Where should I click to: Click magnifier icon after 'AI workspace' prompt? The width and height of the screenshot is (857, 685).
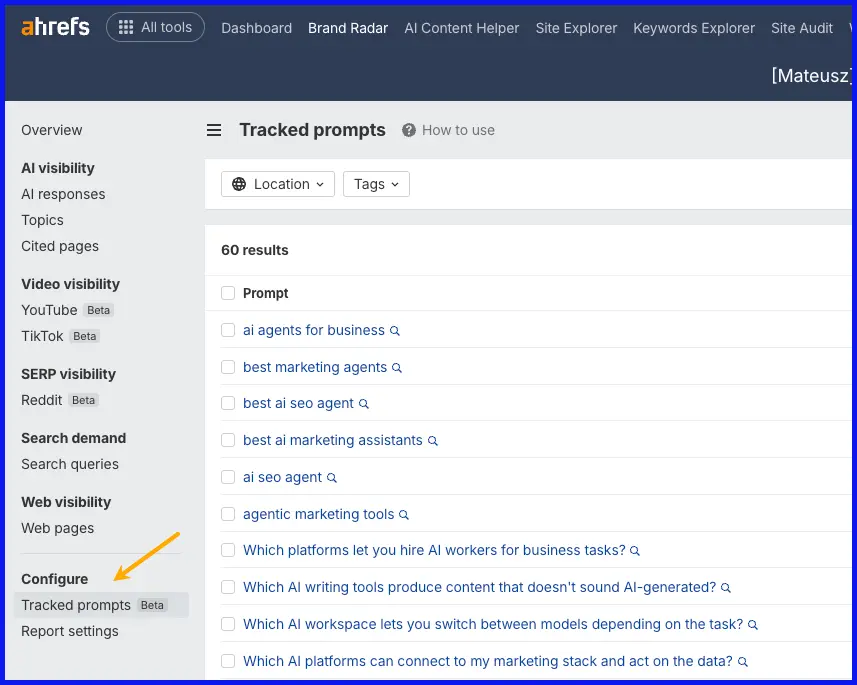tap(753, 625)
